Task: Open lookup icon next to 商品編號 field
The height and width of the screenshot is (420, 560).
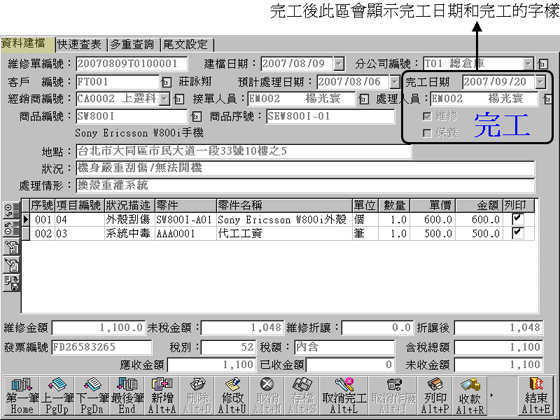Action: pyautogui.click(x=196, y=116)
